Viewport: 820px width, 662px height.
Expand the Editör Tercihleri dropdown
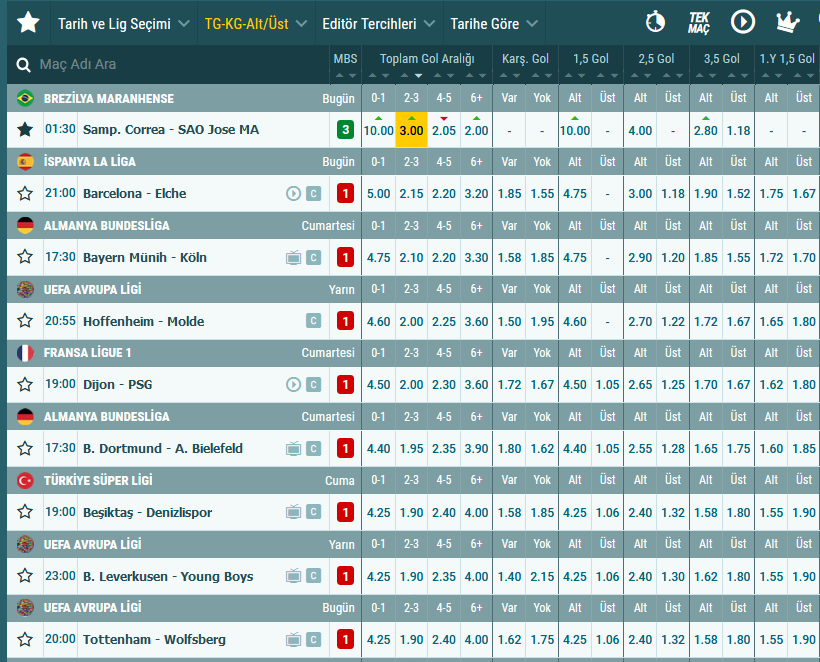(x=379, y=24)
